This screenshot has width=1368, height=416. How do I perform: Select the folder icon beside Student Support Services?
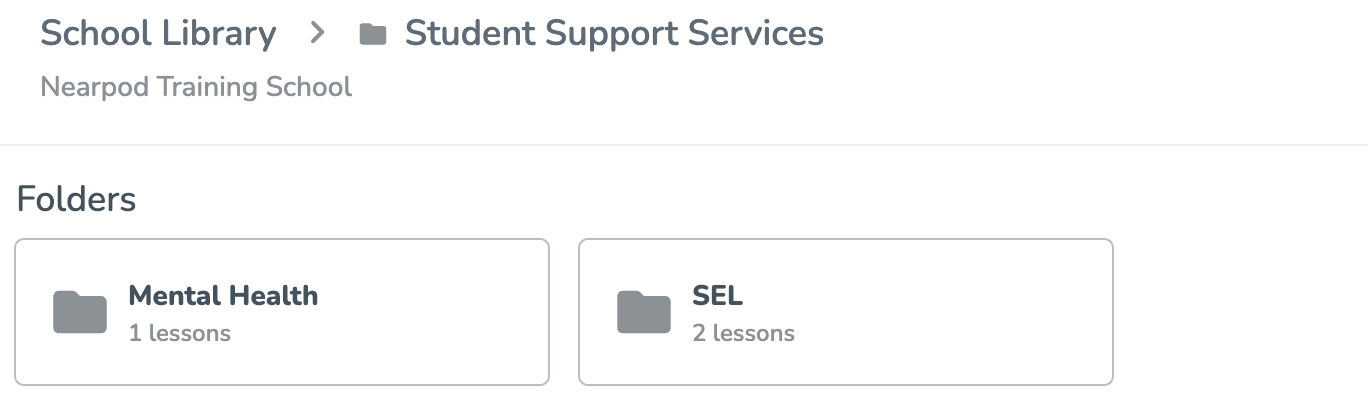(373, 35)
